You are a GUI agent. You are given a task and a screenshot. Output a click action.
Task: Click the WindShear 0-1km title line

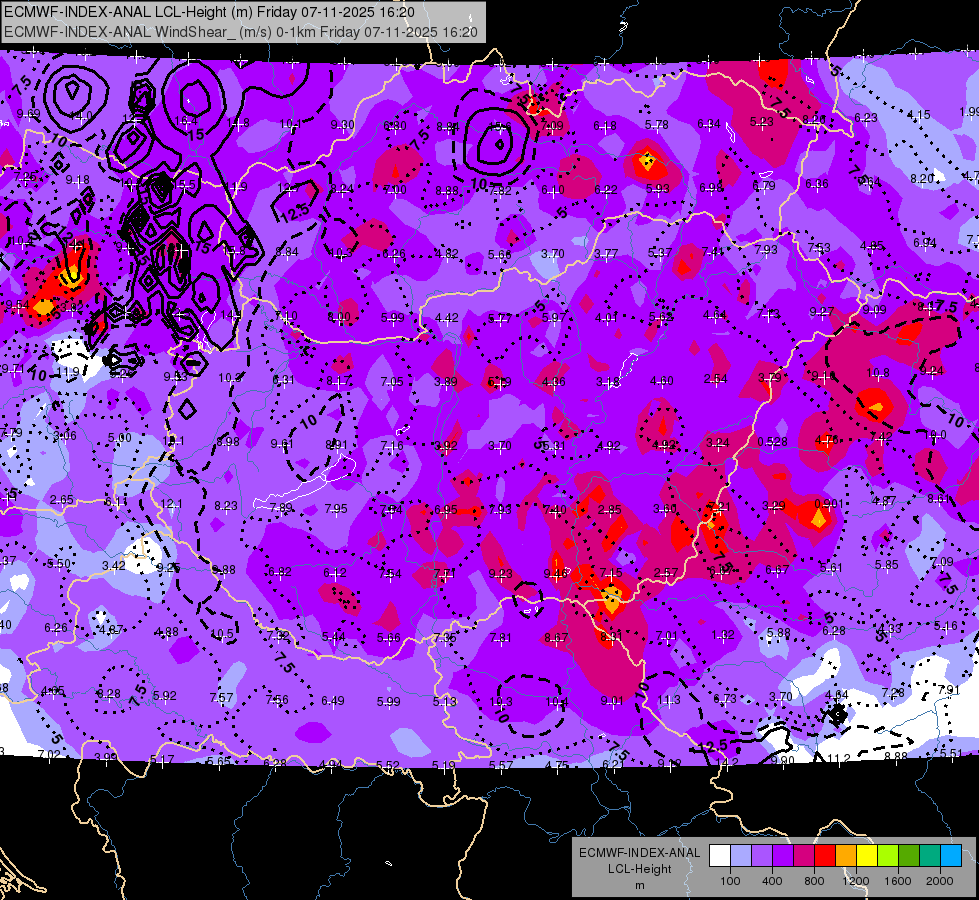tap(240, 32)
